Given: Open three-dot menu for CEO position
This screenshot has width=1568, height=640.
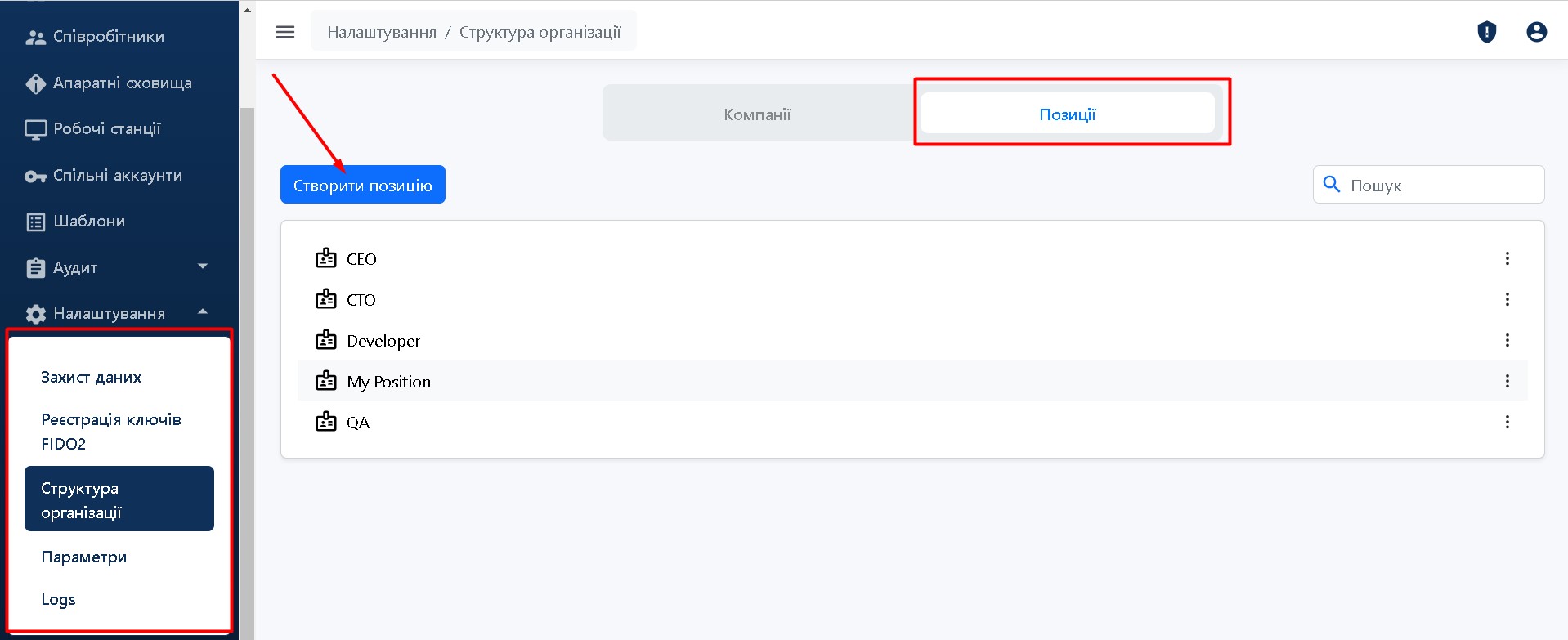Looking at the screenshot, I should pos(1507,258).
